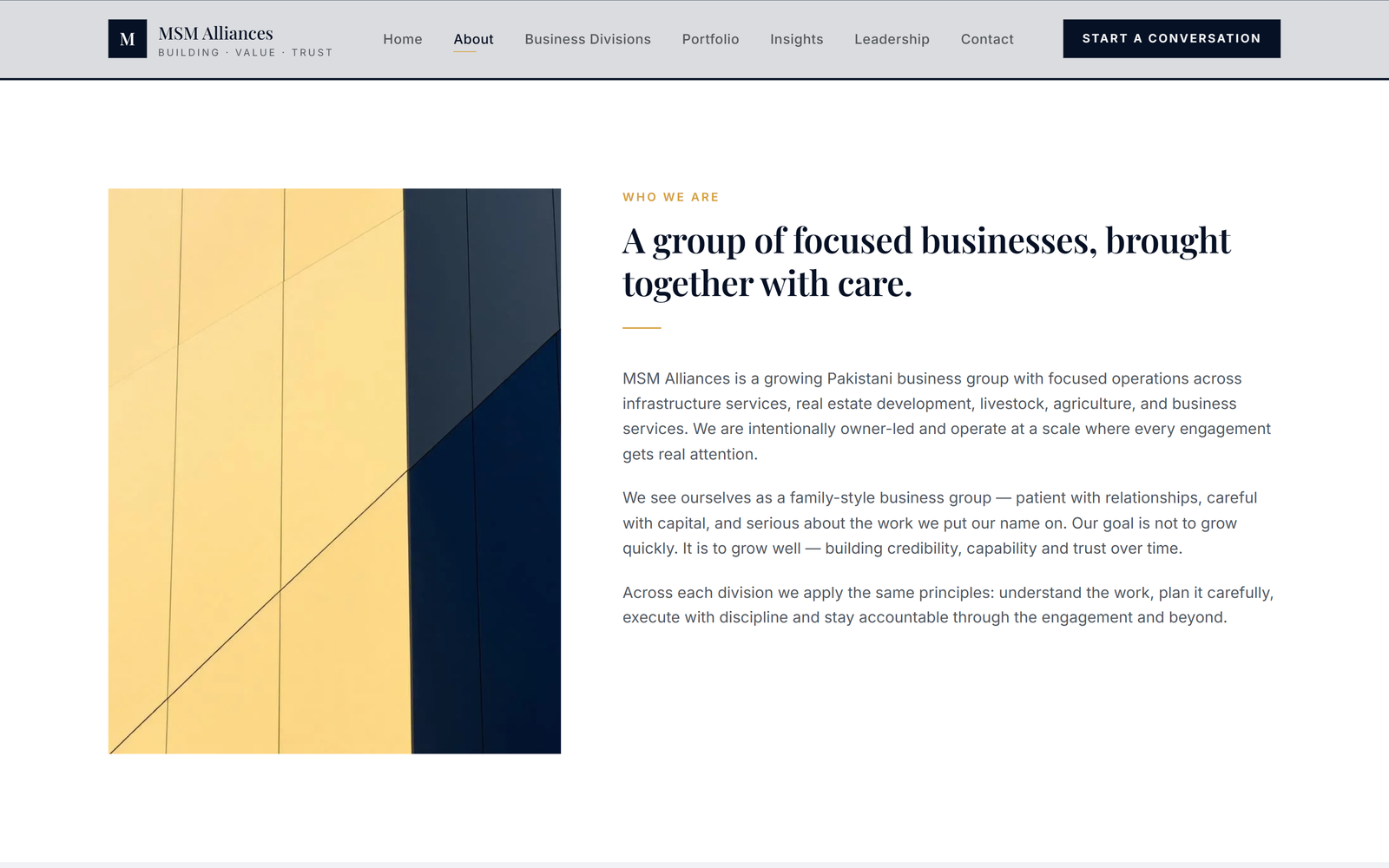Screen dimensions: 1389x868
Task: View the Leadership page
Action: click(892, 39)
